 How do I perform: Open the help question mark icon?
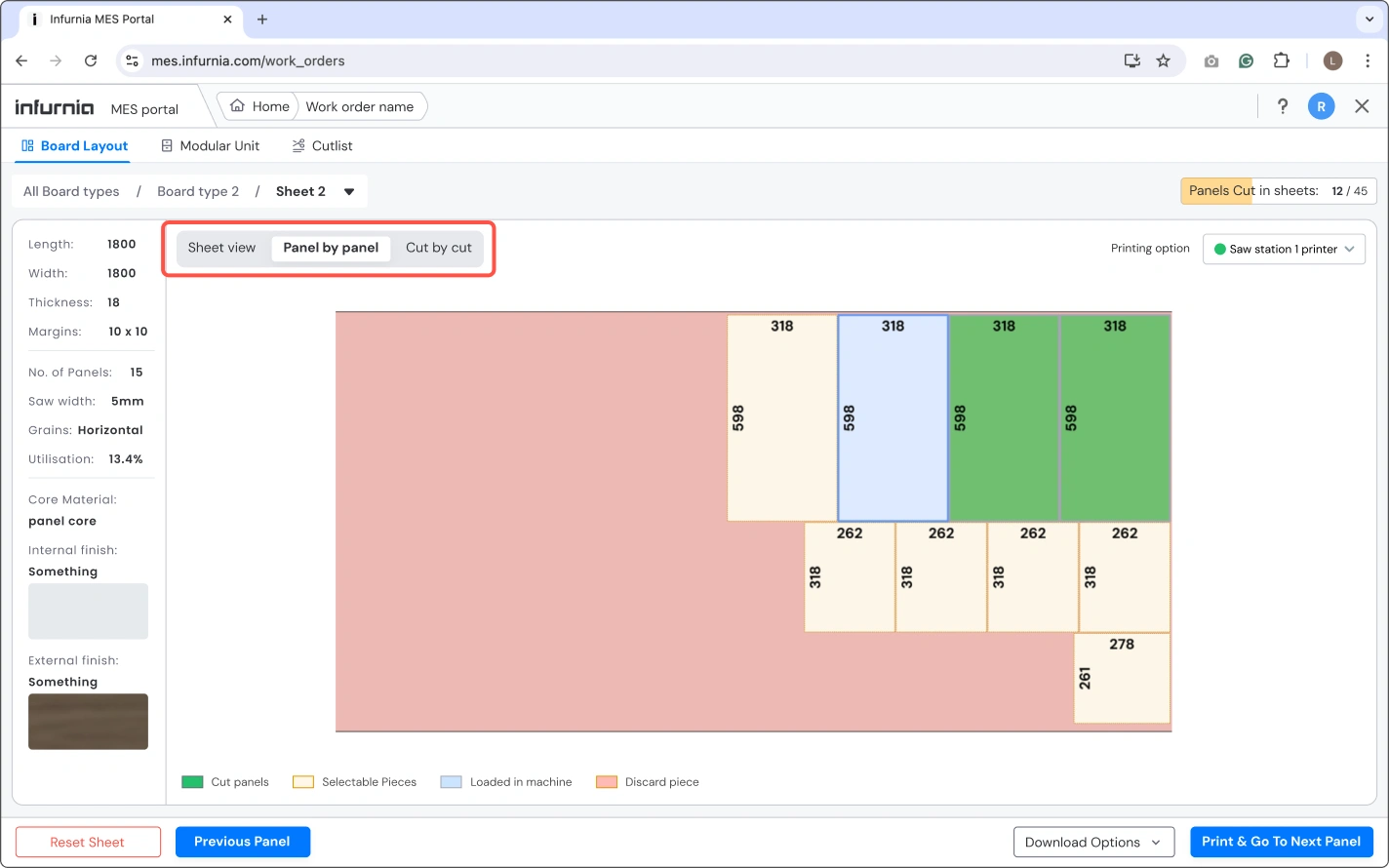tap(1283, 106)
